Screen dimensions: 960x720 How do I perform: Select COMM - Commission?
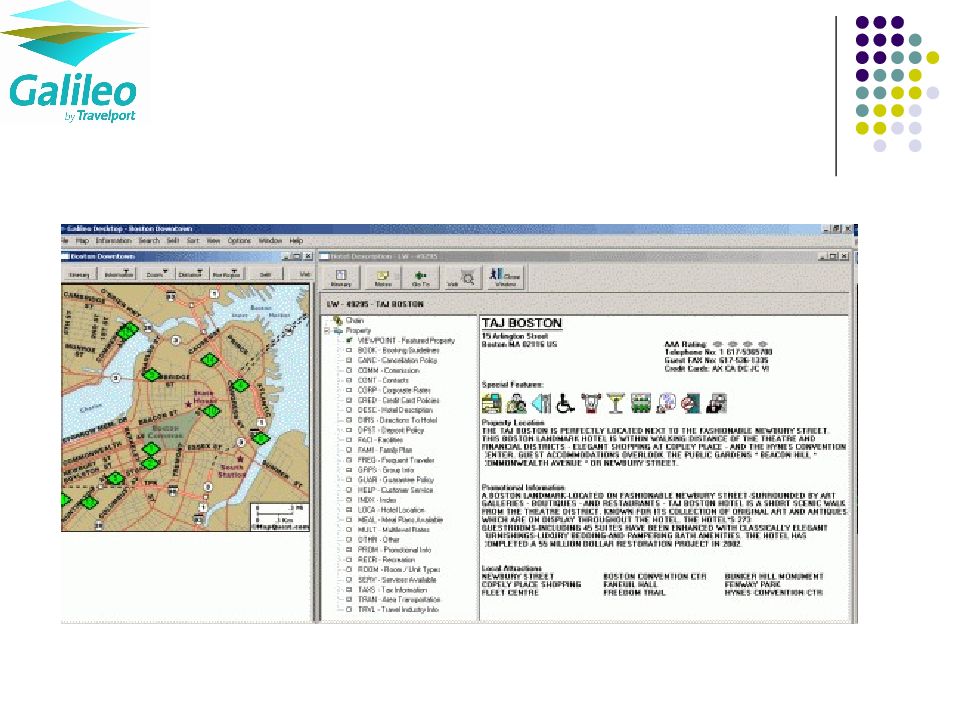click(x=389, y=370)
